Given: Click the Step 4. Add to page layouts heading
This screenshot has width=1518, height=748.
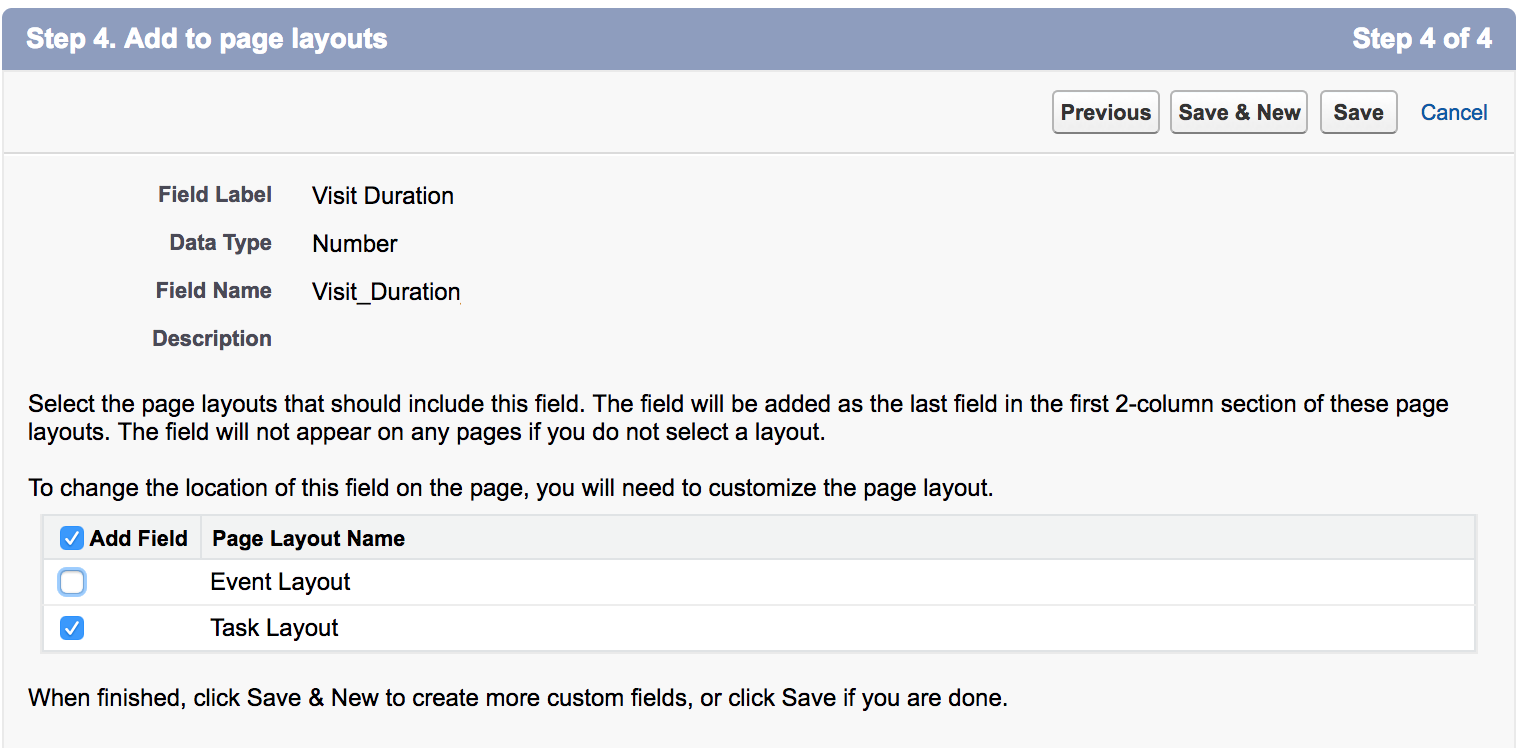Looking at the screenshot, I should [207, 39].
